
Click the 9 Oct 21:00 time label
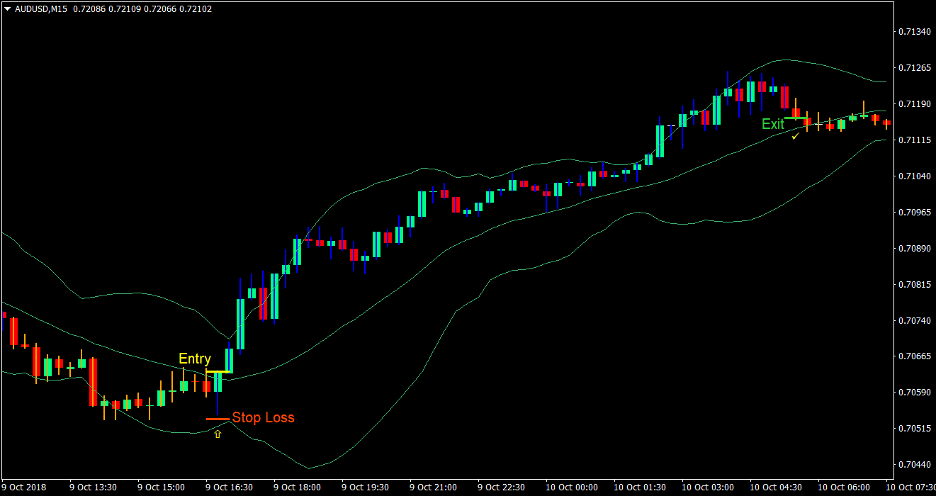tap(434, 487)
